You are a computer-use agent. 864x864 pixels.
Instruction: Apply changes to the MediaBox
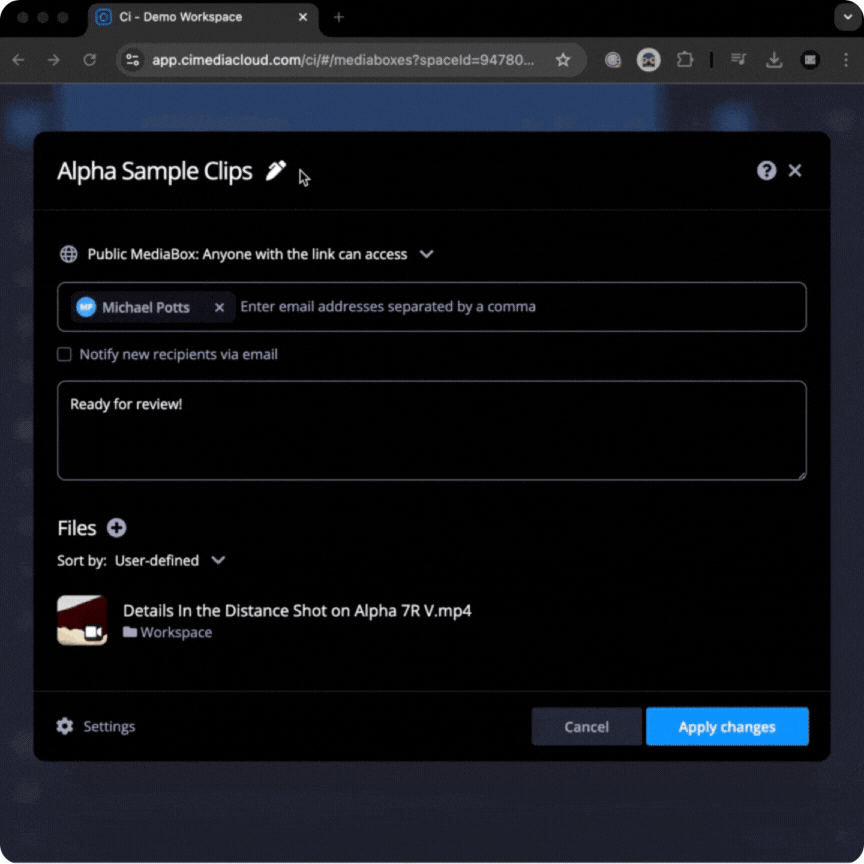[x=727, y=727]
